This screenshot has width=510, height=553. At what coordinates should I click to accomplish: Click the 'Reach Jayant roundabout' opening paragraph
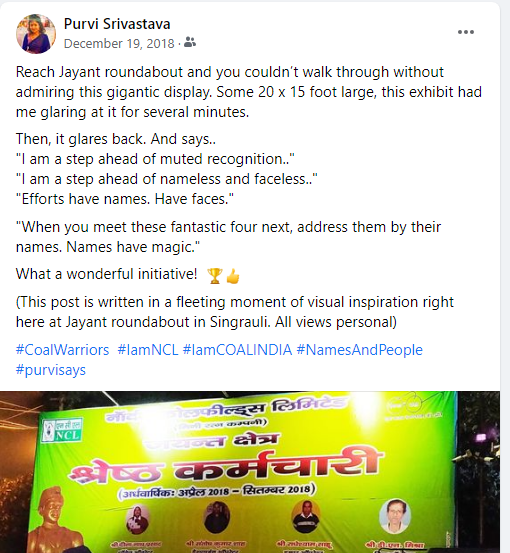point(249,92)
